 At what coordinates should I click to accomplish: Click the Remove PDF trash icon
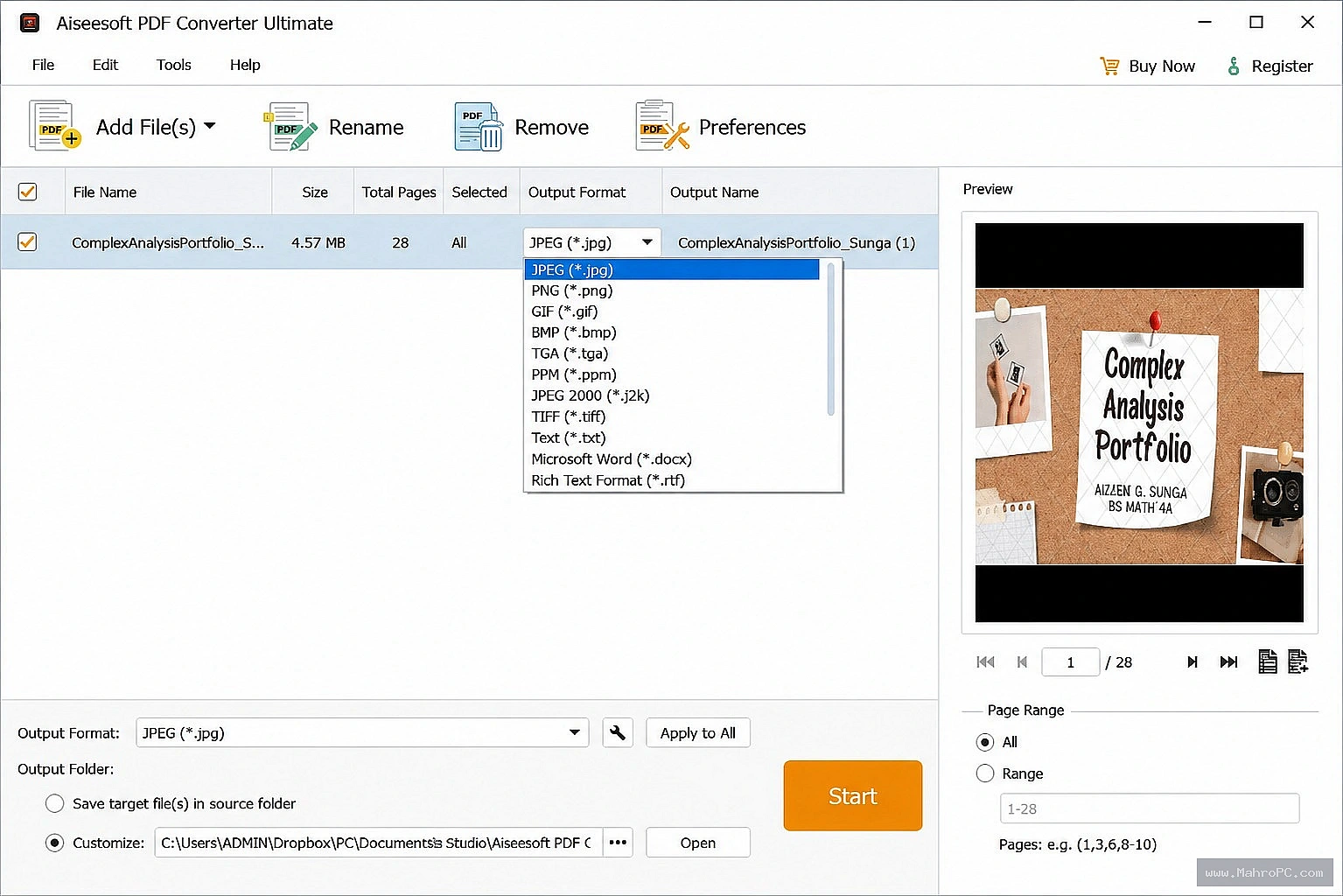(x=478, y=127)
